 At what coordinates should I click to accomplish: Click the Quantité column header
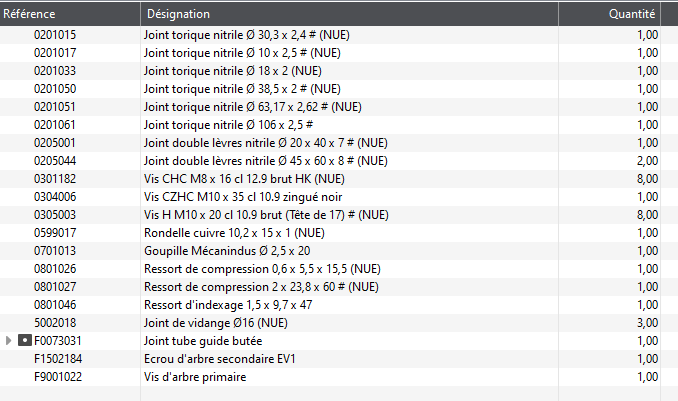pyautogui.click(x=610, y=14)
